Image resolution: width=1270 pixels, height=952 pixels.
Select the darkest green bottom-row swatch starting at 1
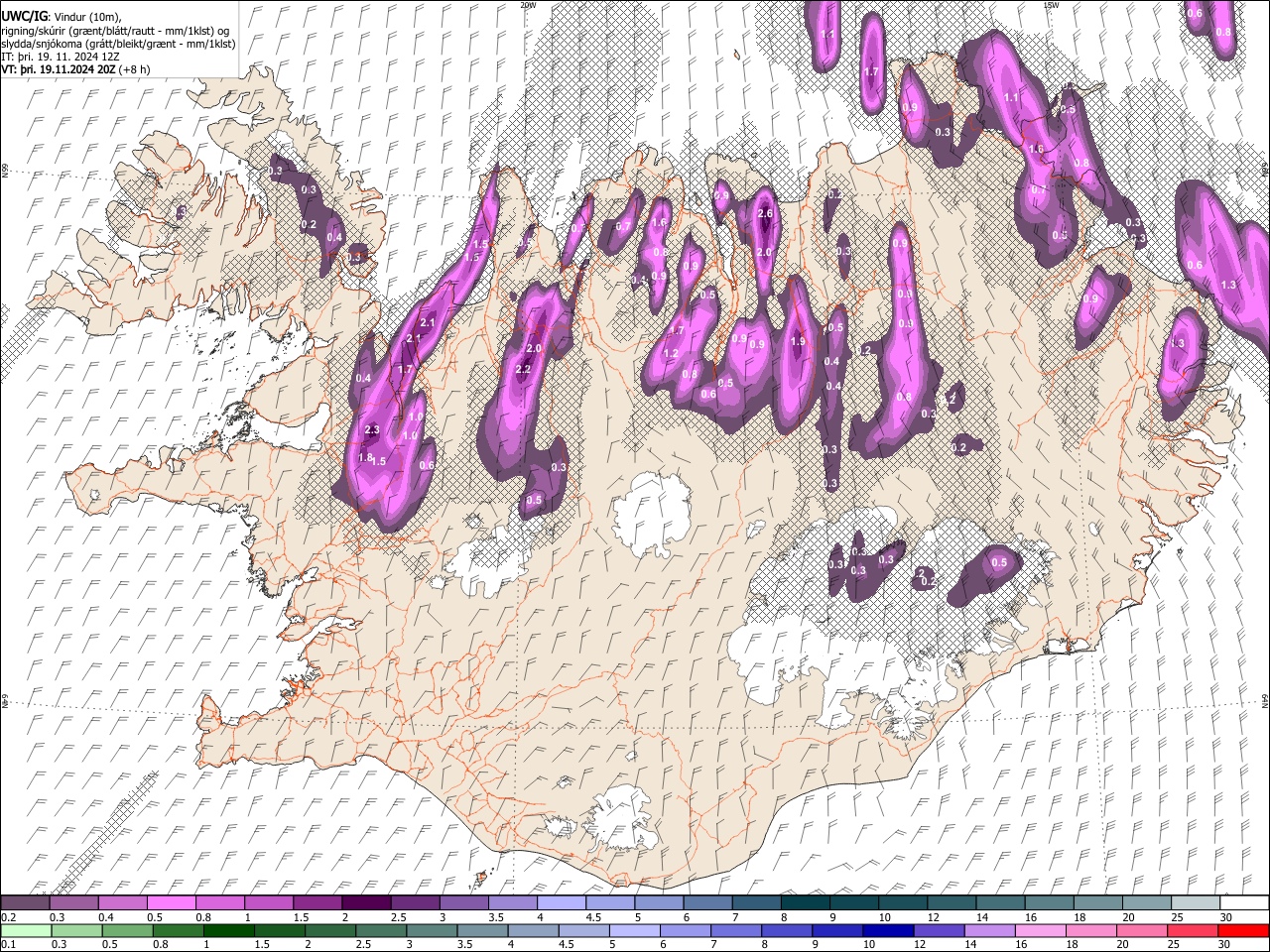[229, 931]
